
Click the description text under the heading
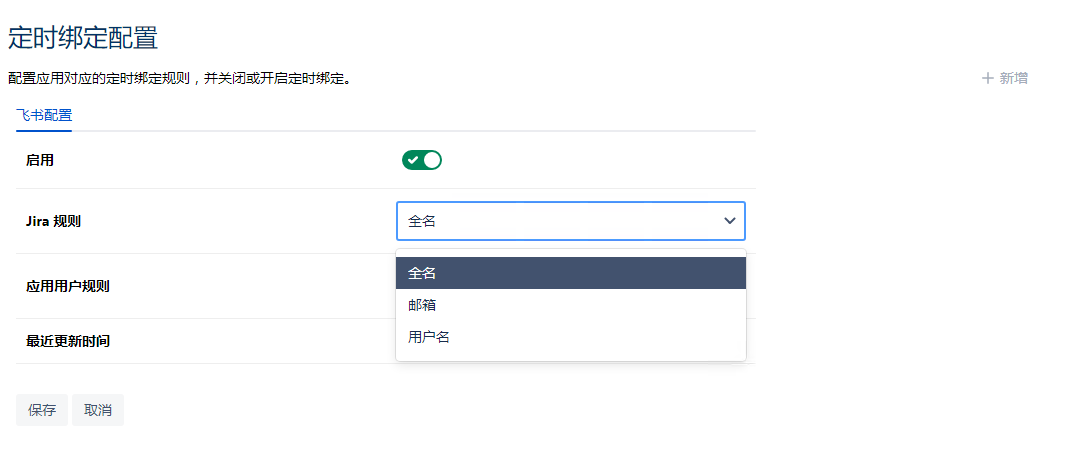point(180,78)
